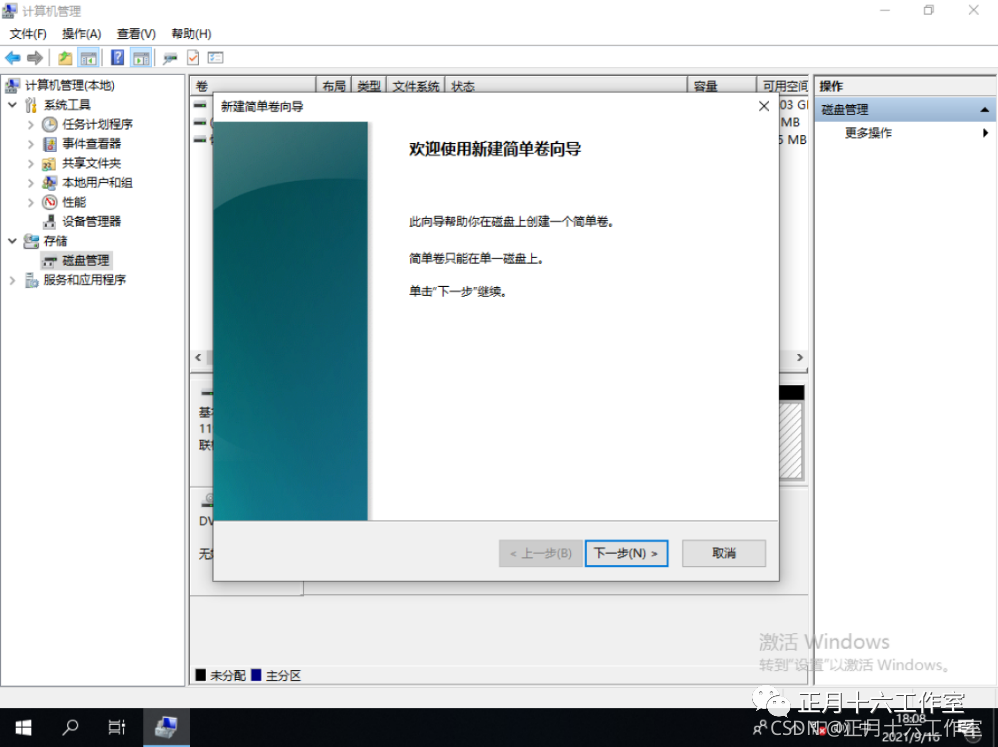Collapse the 系统工具 tree node
Viewport: 998px width, 747px height.
click(x=12, y=104)
